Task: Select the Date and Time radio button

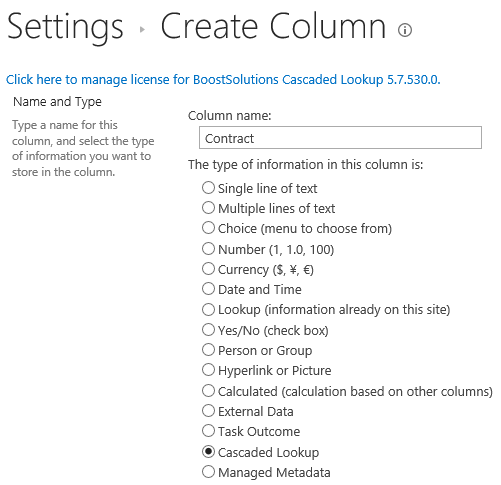Action: [208, 289]
